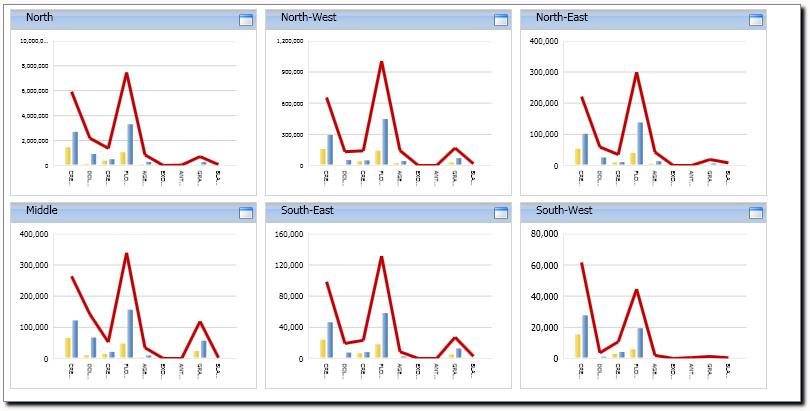Expand the South-East panel using its window icon
The height and width of the screenshot is (411, 810).
point(501,213)
